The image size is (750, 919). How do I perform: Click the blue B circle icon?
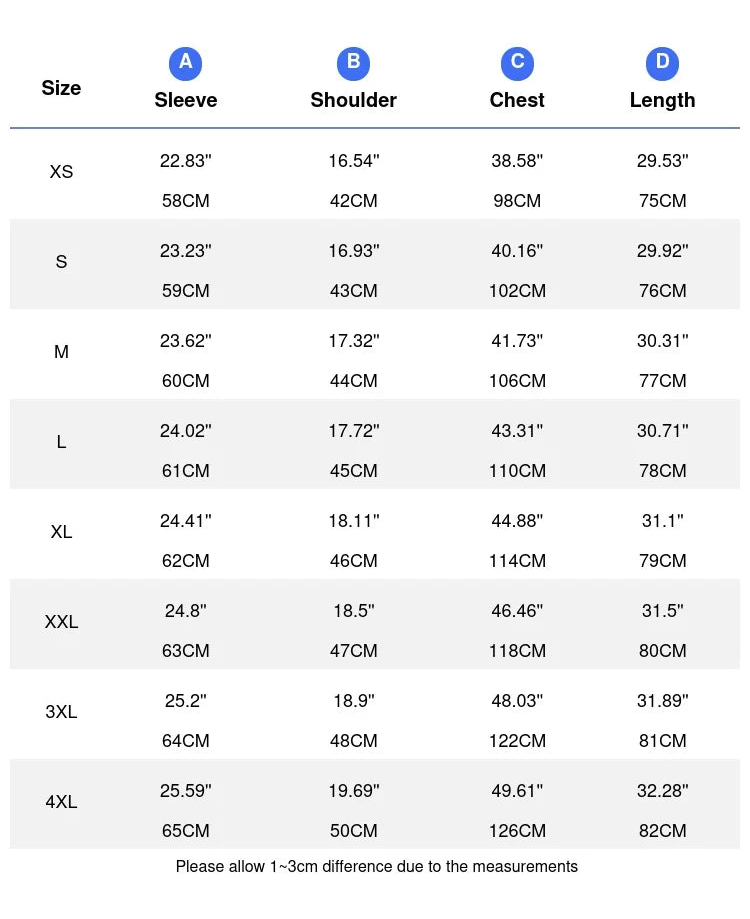(353, 63)
